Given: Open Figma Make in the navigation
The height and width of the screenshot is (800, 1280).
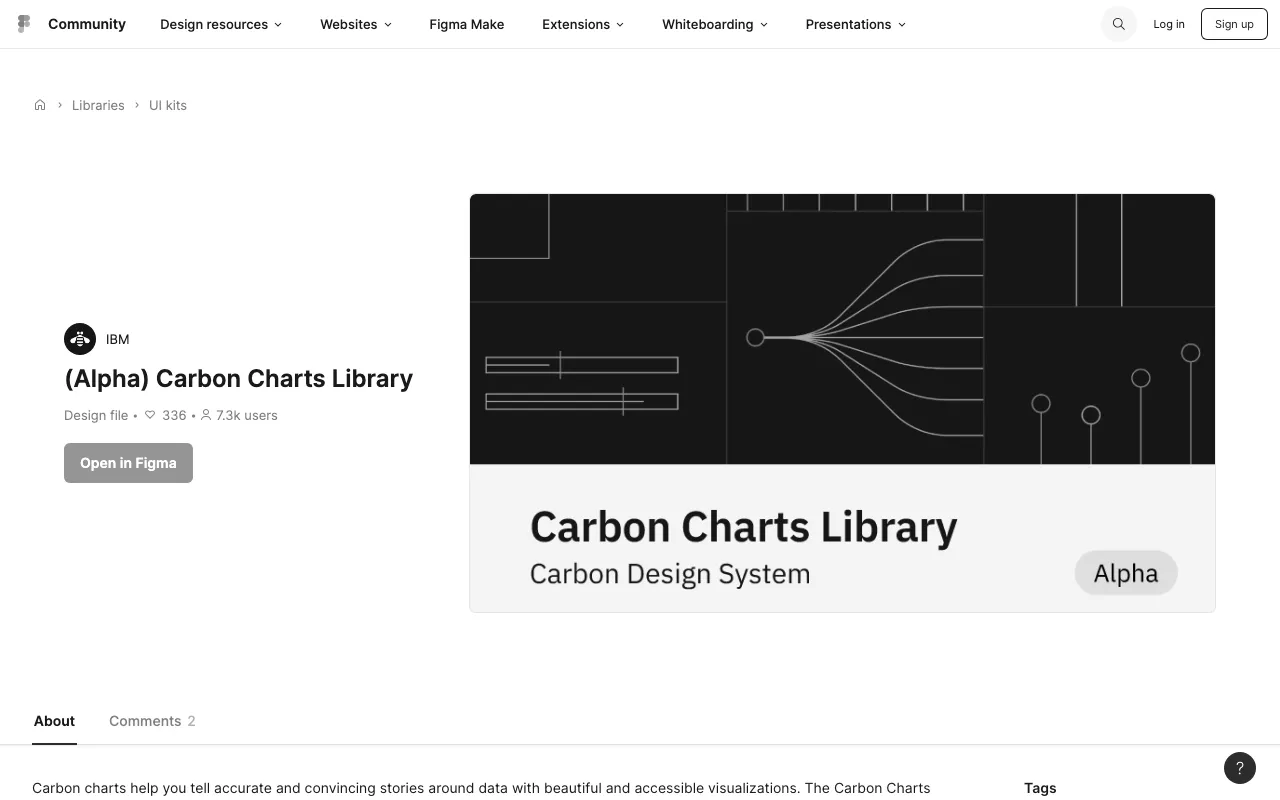Looking at the screenshot, I should coord(467,24).
